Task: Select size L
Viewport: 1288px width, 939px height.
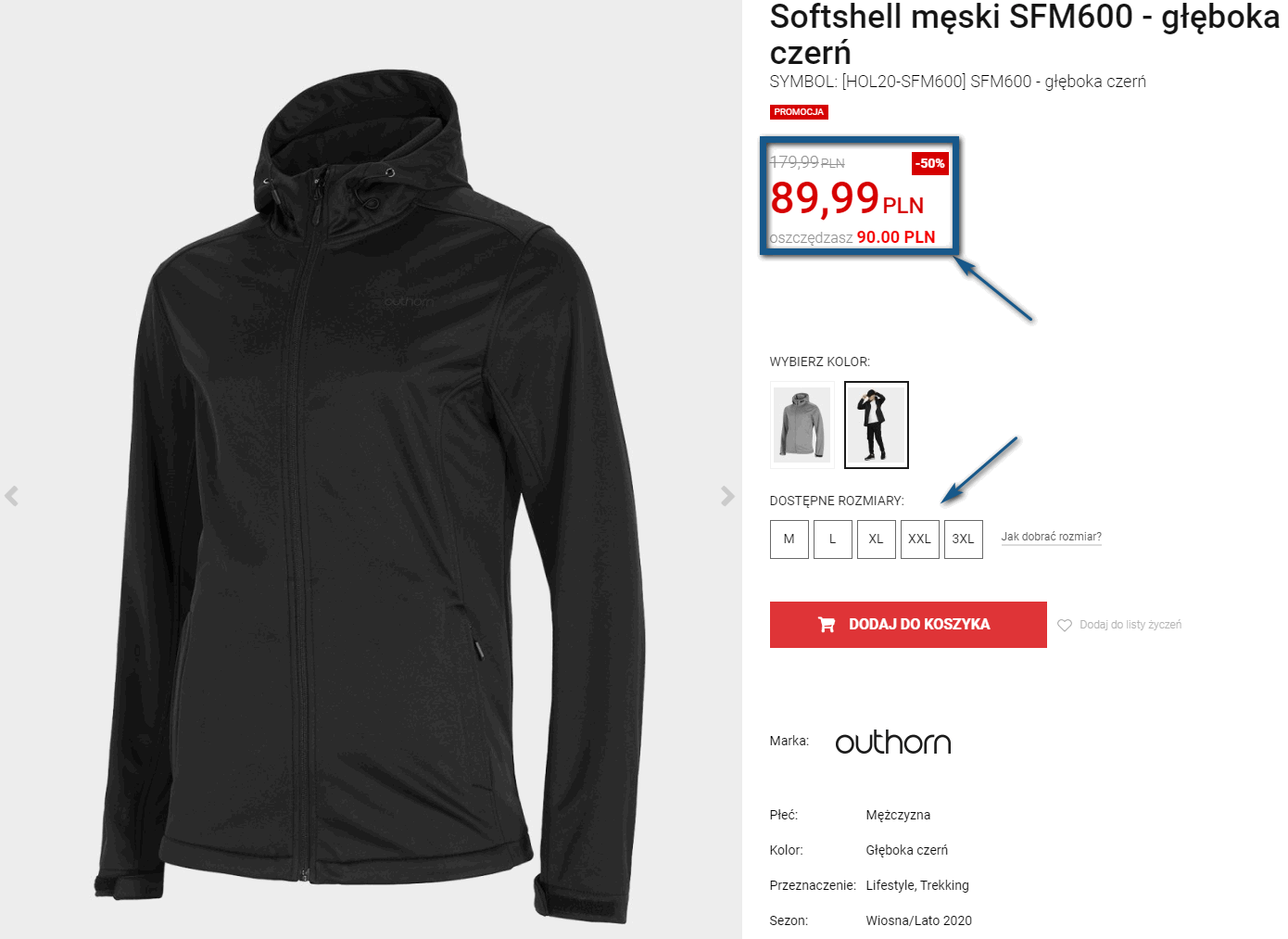Action: click(833, 539)
